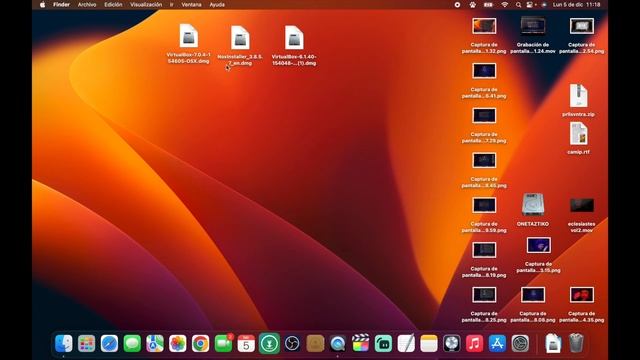Open OBS Studio in the Dock
Screen dimensions: 640x360
coord(292,344)
